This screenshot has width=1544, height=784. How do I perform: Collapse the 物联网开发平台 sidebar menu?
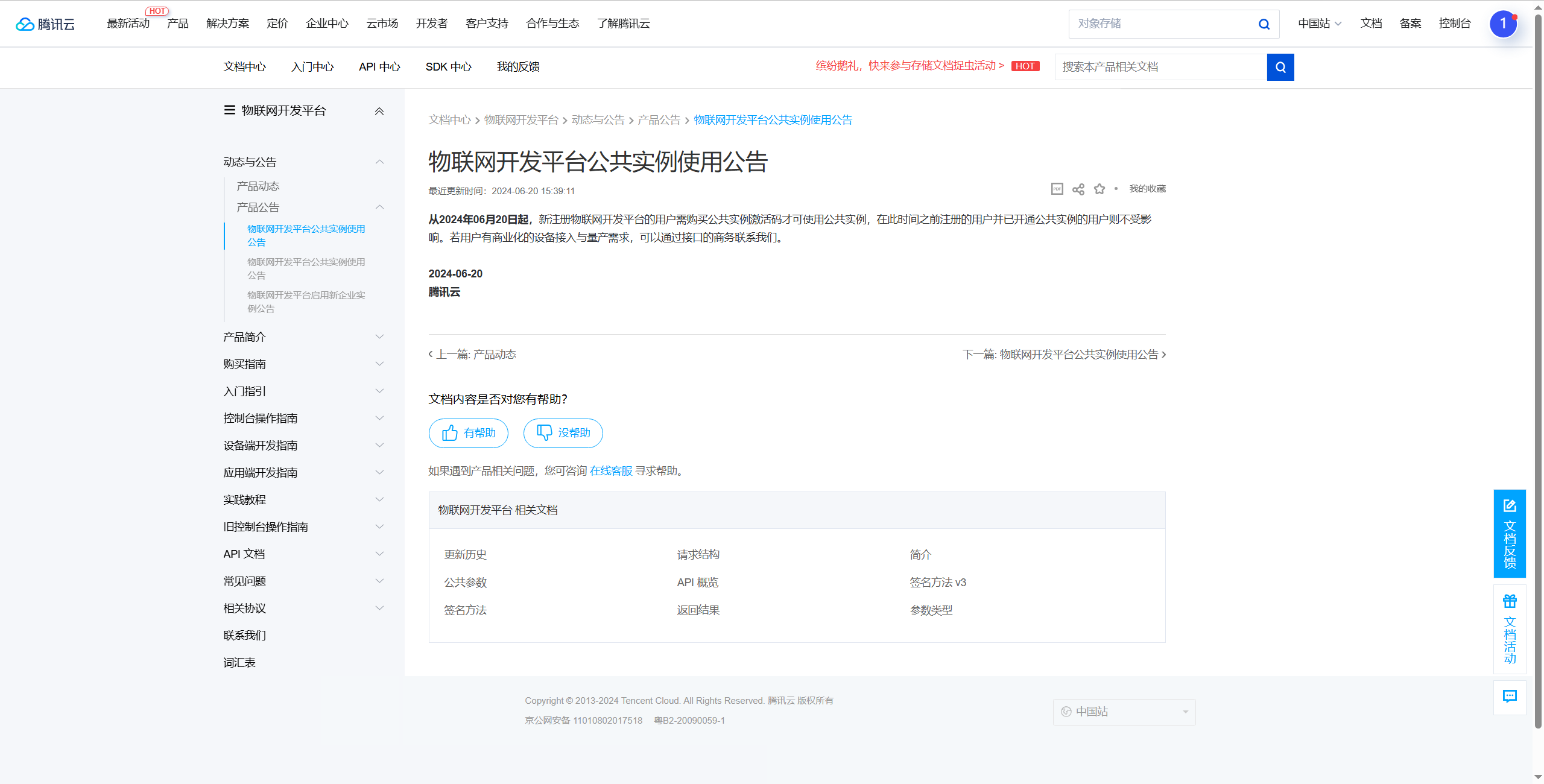pos(379,111)
